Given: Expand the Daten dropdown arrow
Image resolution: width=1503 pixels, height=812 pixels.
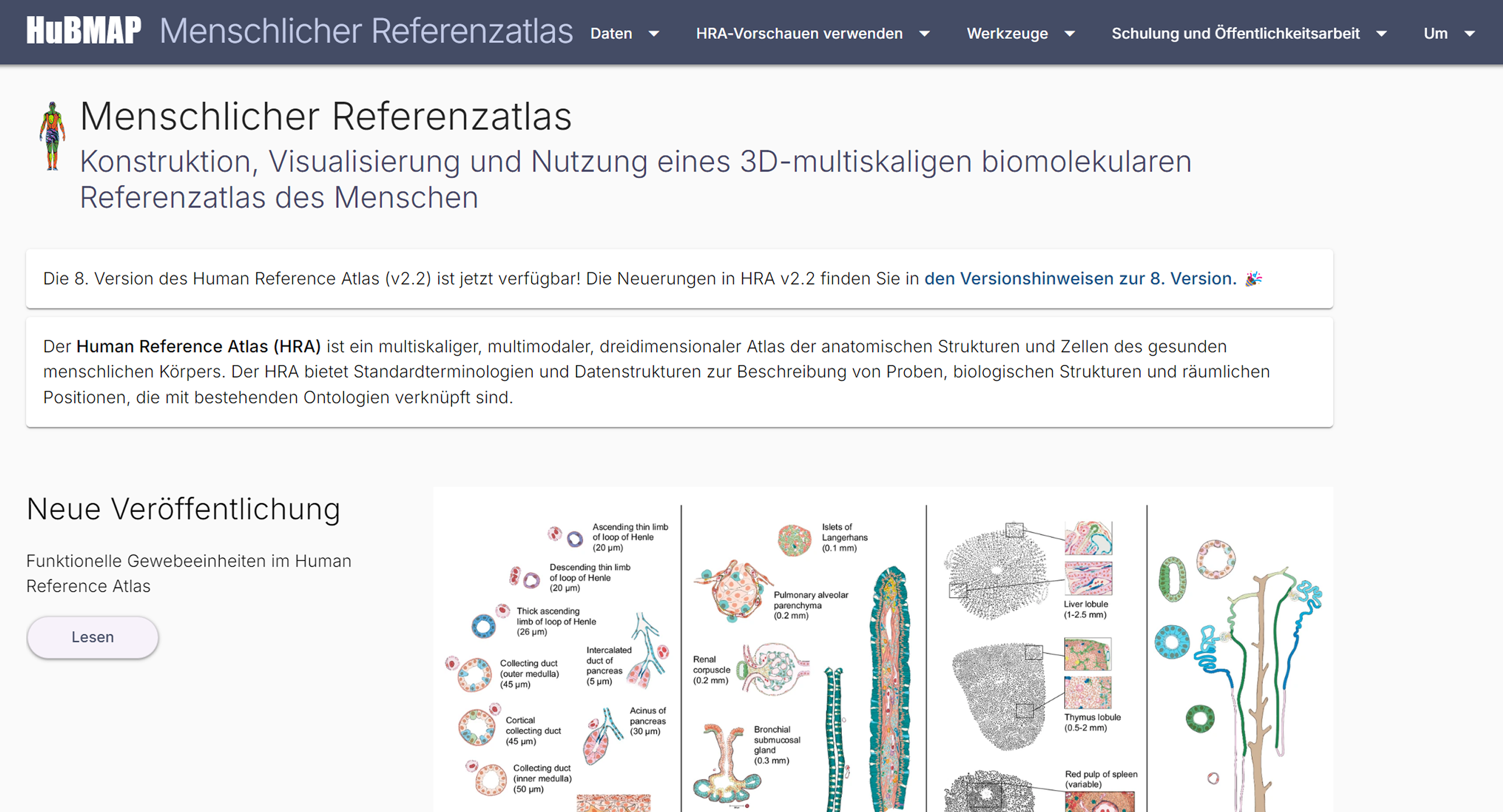Looking at the screenshot, I should pos(654,34).
